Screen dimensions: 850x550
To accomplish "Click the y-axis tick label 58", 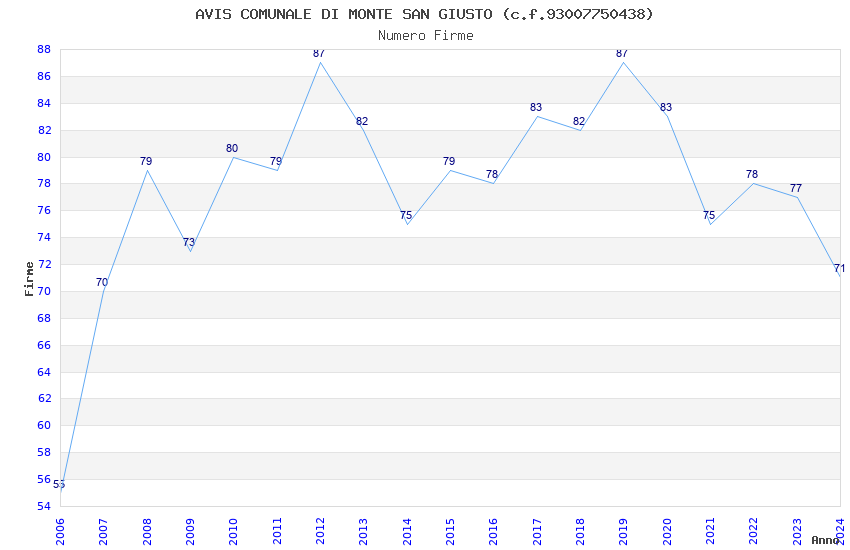I will [x=44, y=452].
